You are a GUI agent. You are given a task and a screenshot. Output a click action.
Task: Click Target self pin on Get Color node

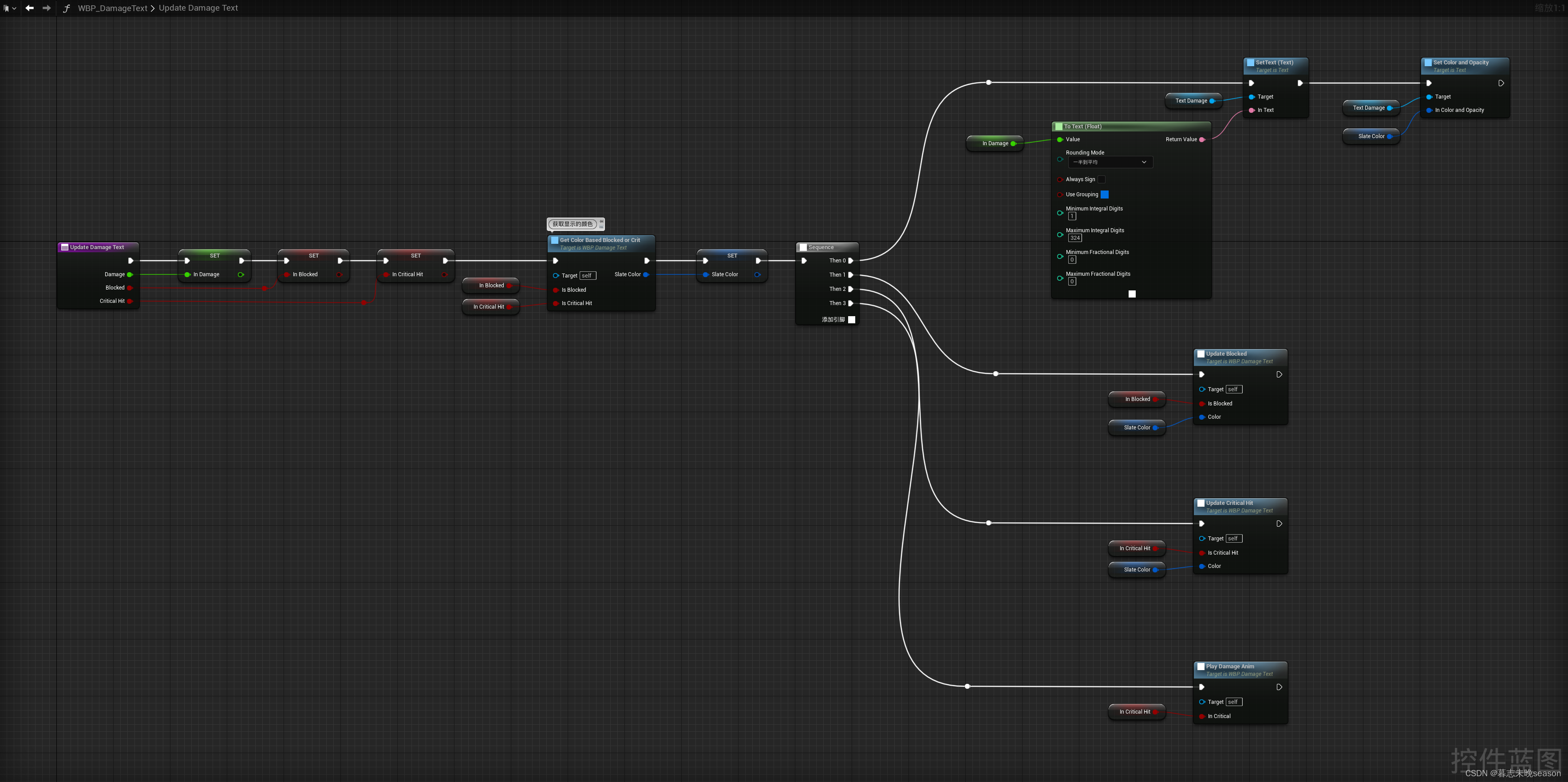pyautogui.click(x=556, y=276)
